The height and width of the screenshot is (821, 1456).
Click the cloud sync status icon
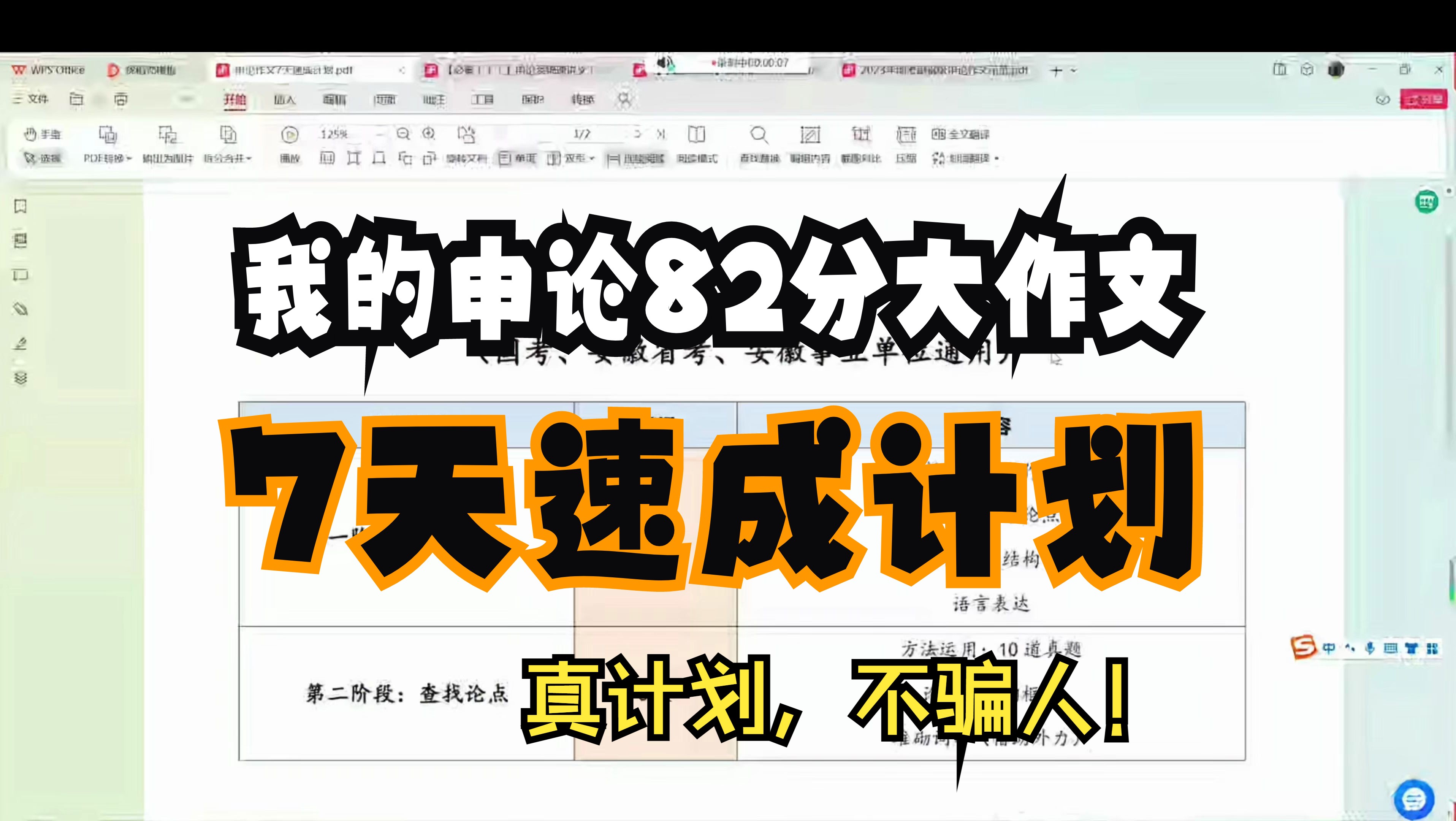point(1383,100)
